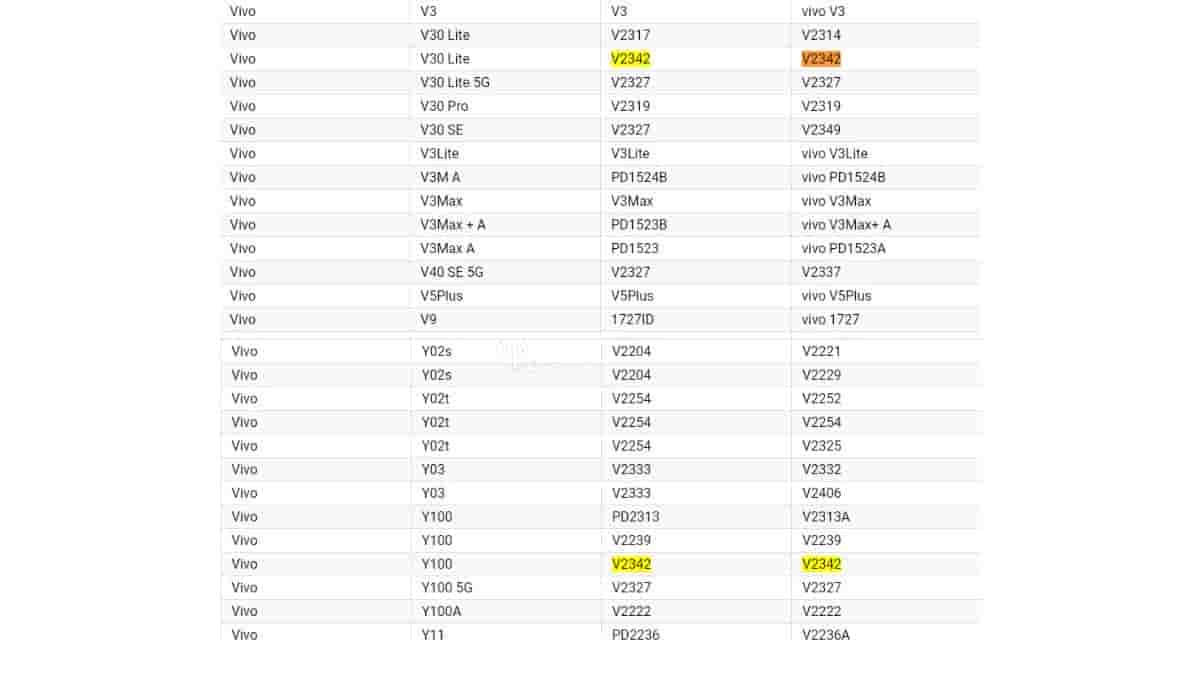Viewport: 1200px width, 675px height.
Task: Select the V30 Pro model cell
Action: pos(444,106)
